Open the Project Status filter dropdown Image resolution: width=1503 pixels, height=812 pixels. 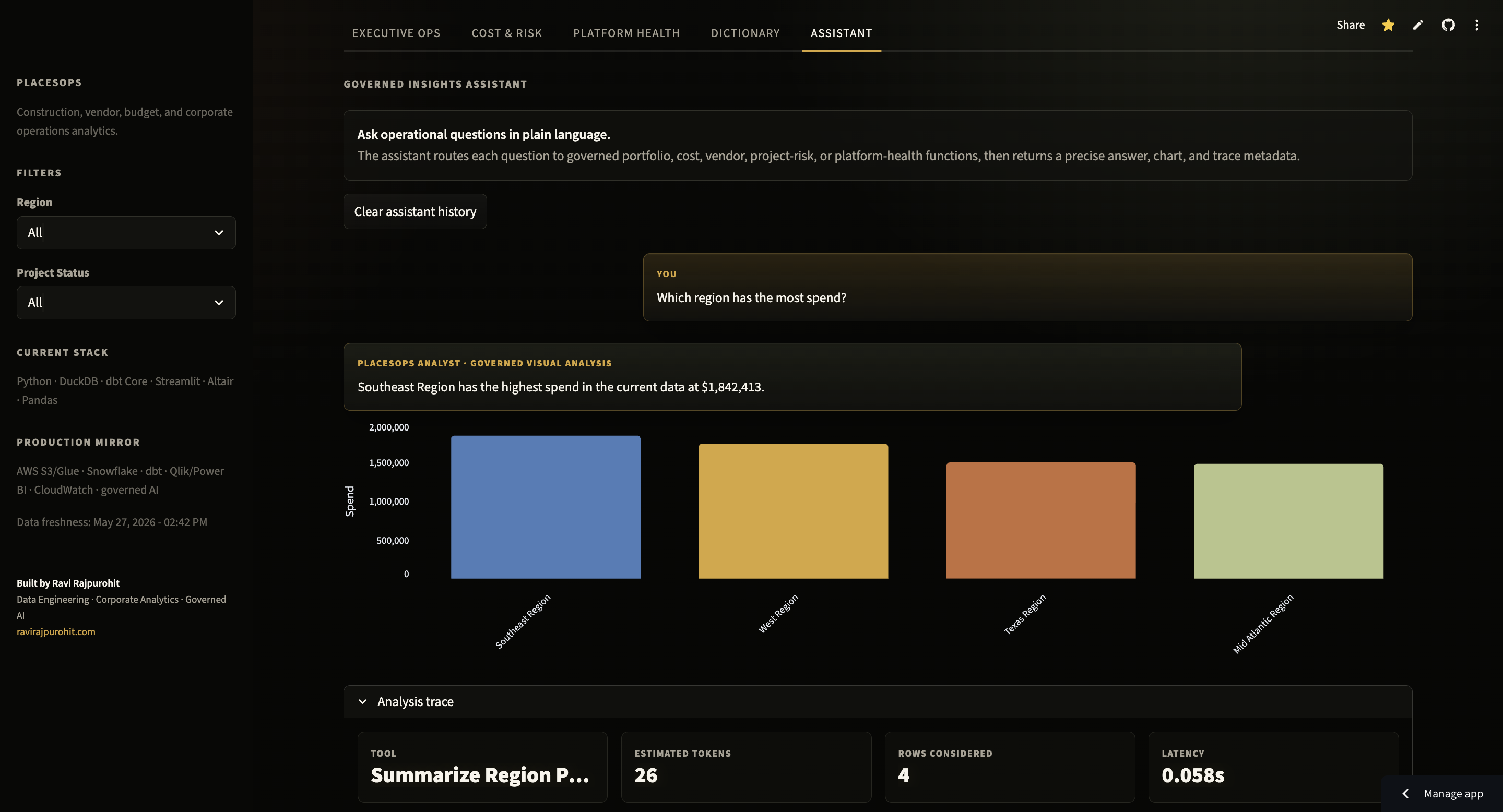(x=126, y=303)
